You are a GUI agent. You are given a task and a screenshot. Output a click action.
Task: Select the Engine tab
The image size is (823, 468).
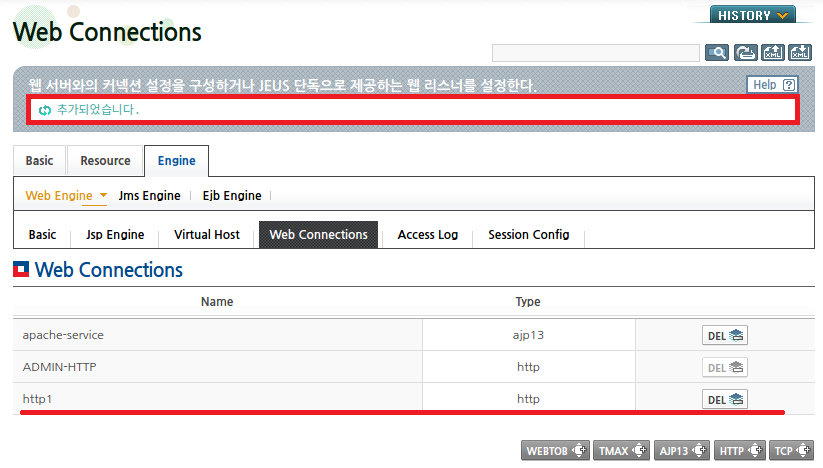(x=176, y=161)
